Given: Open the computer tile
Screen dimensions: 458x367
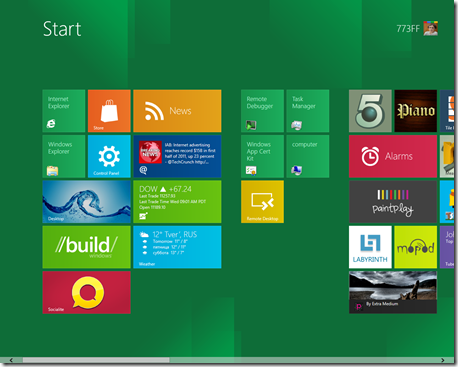Looking at the screenshot, I should tap(308, 156).
